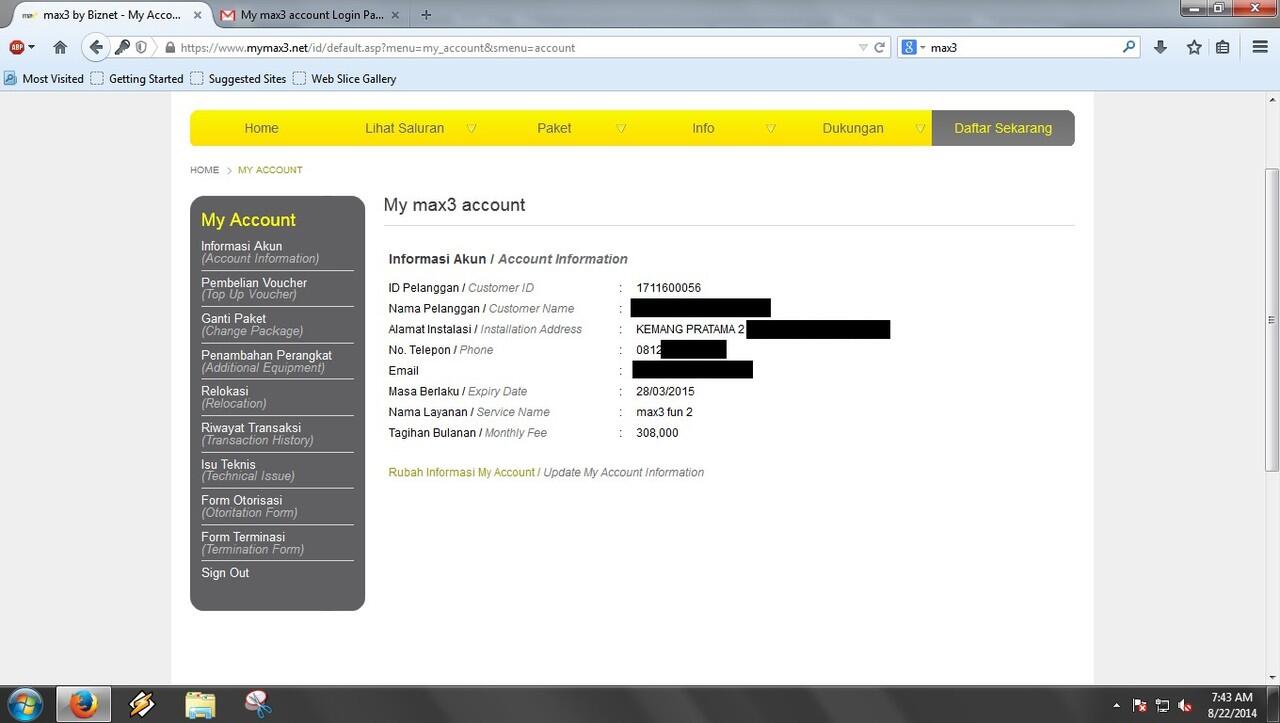Open Informasi Akun in sidebar
Screen dimensions: 1280x723
[x=260, y=252]
